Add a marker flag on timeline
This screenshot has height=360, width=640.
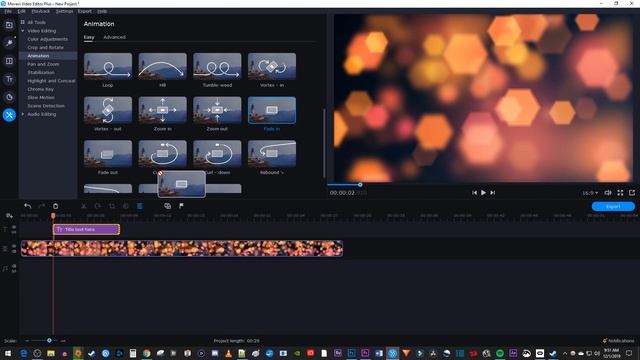[x=181, y=206]
